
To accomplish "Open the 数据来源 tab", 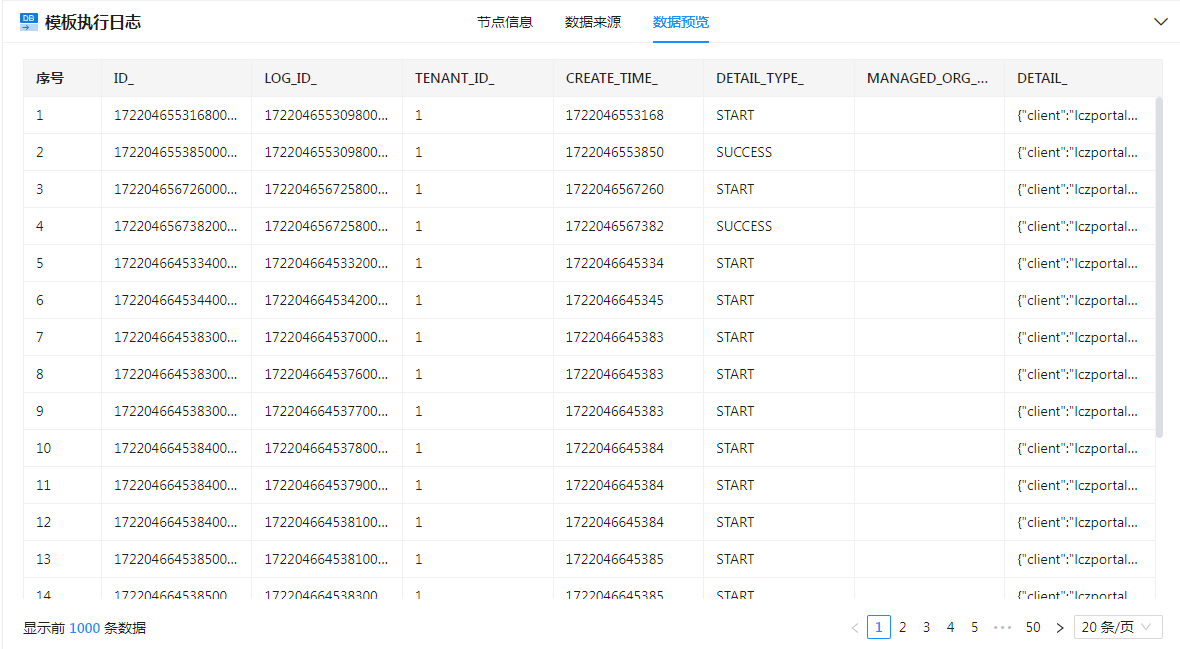I will click(593, 22).
